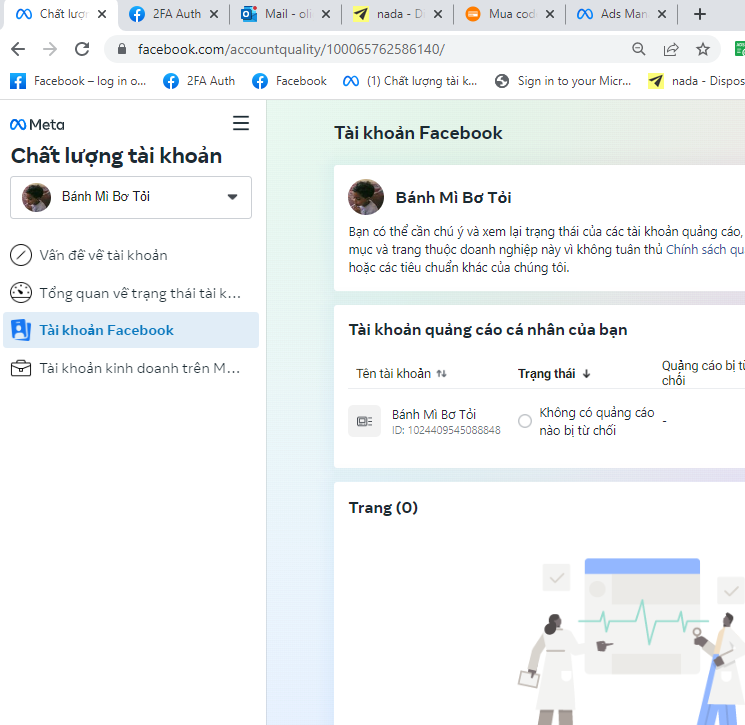Sort by Tên tài khoản column

(401, 373)
